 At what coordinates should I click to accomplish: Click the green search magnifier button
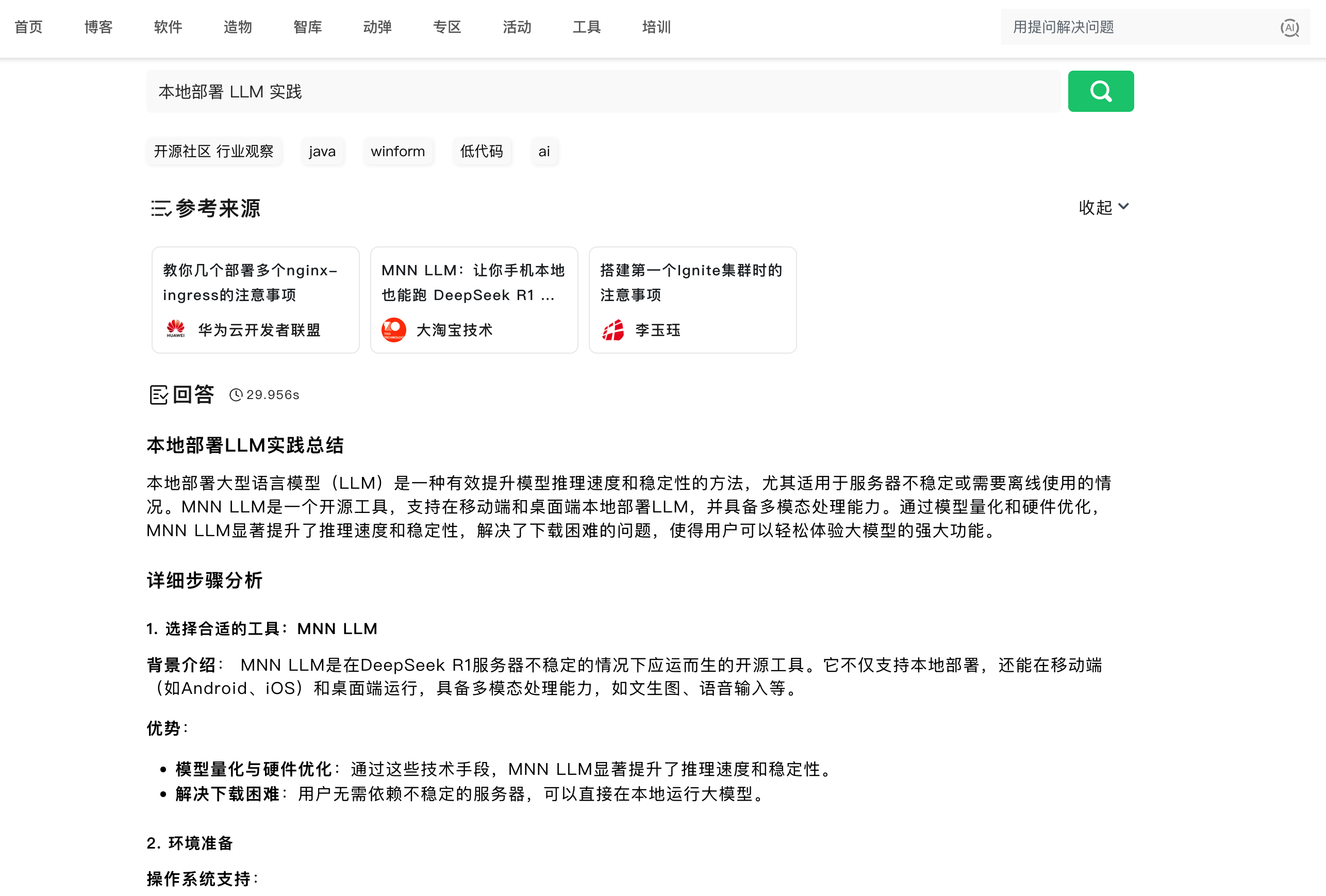(1100, 91)
